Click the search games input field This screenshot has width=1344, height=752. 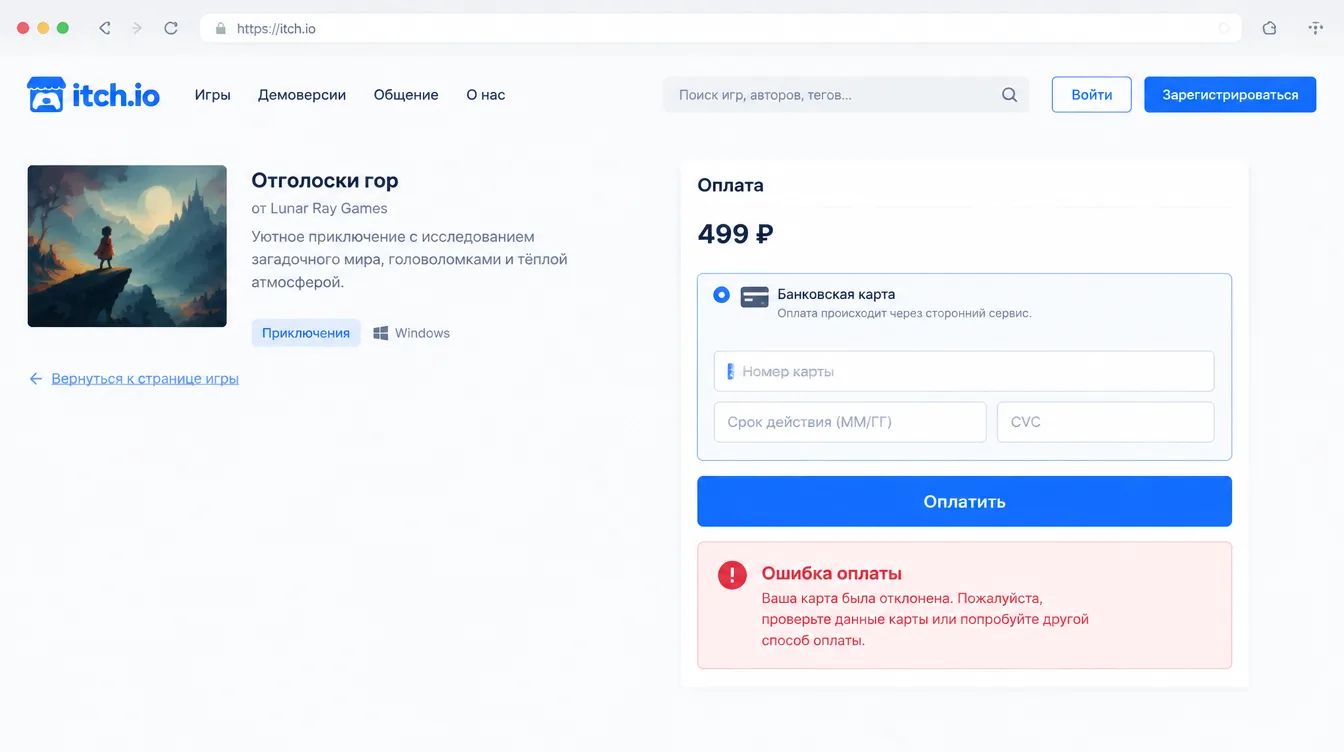(846, 95)
